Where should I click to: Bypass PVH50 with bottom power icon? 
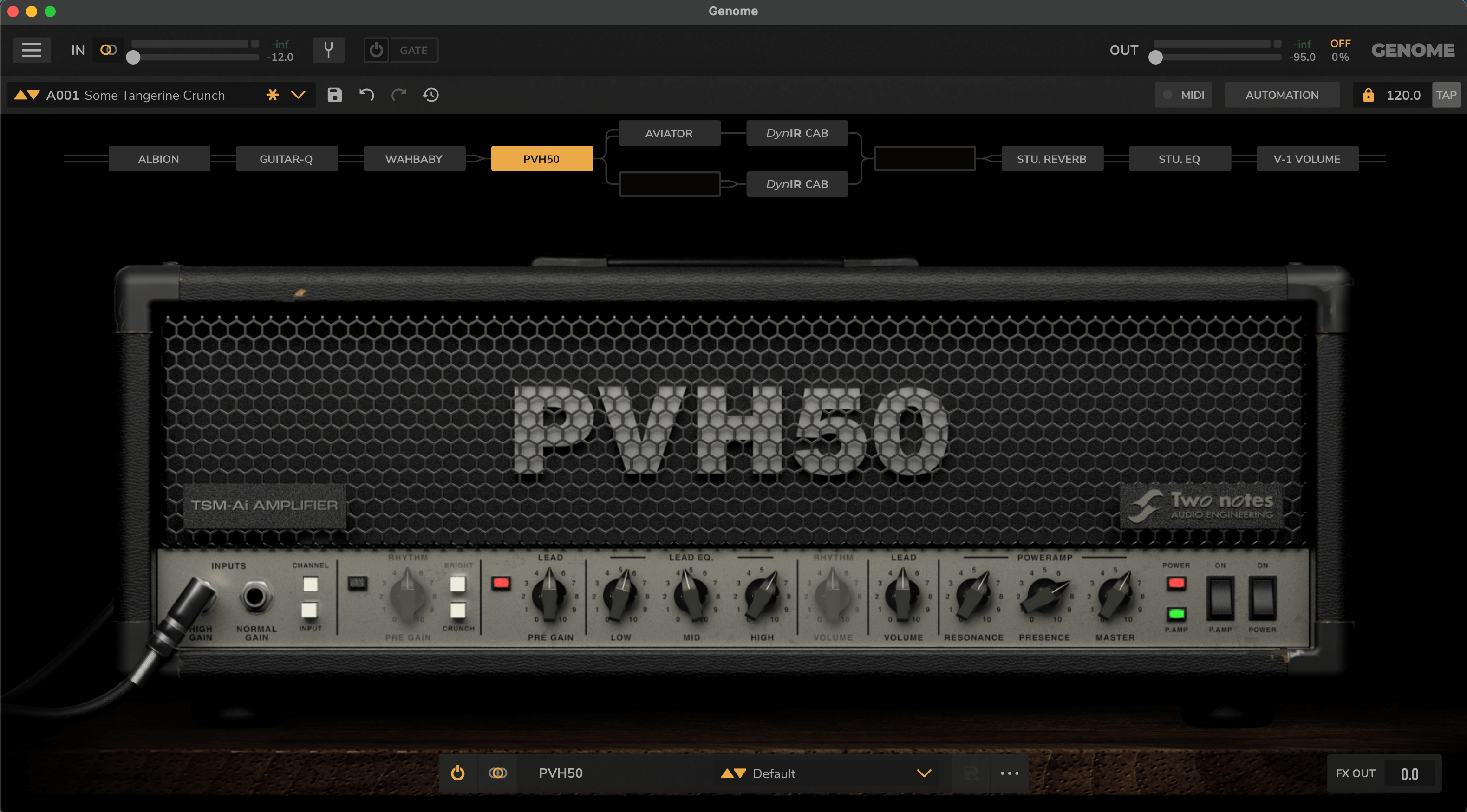(x=457, y=773)
